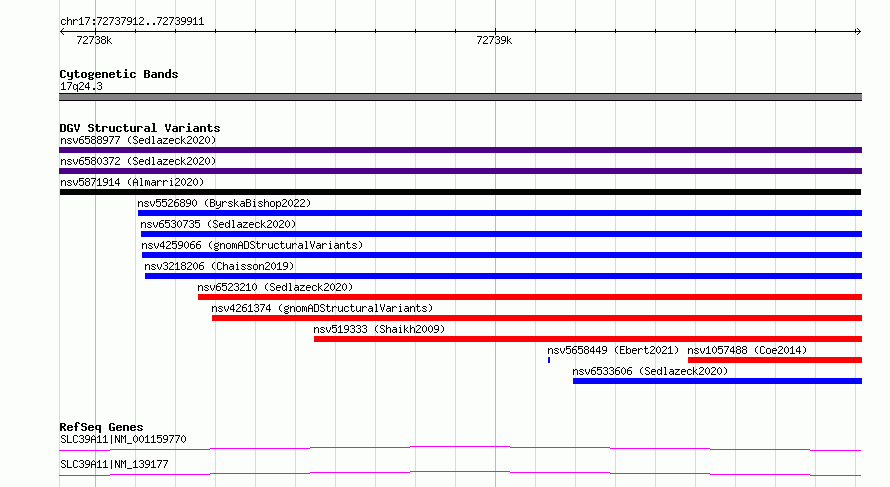Viewport: 890px width, 487px height.
Task: Click the tiny blue nsv5658449 marker
Action: tap(549, 360)
